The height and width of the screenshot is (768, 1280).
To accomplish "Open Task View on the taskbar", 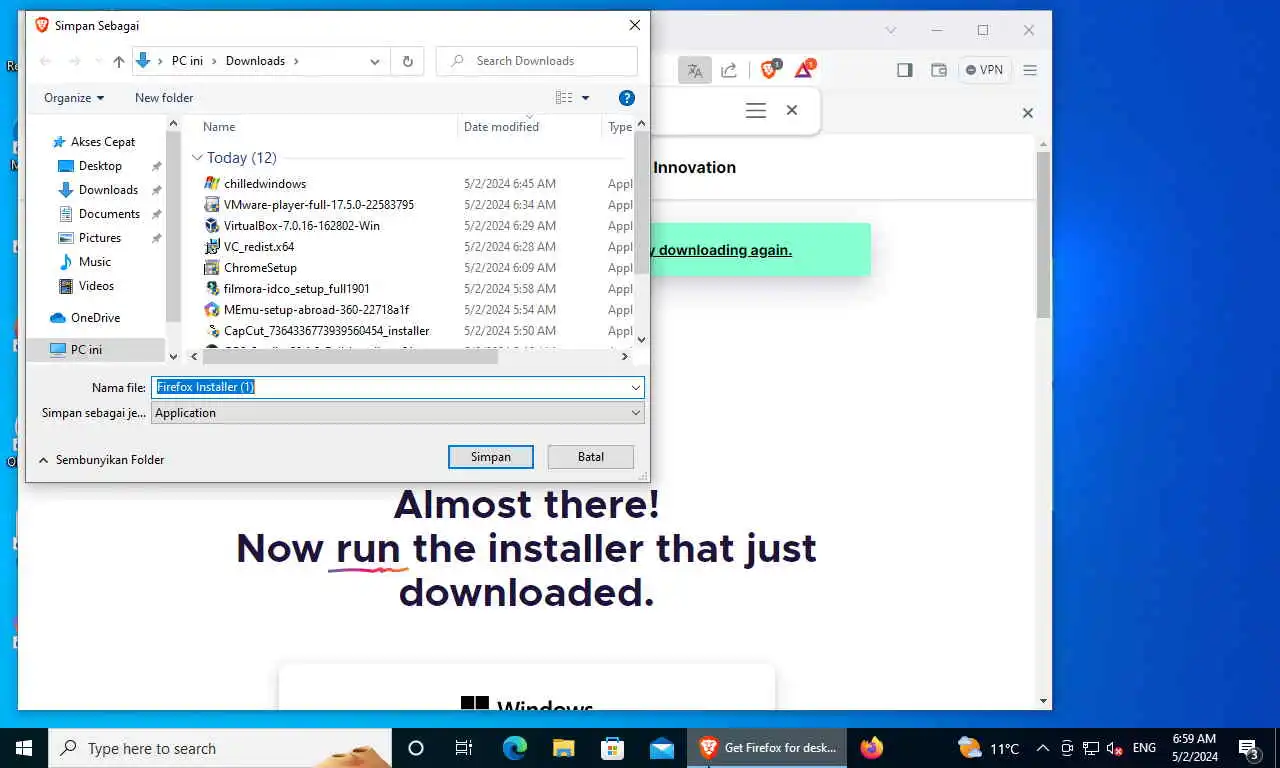I will [x=464, y=748].
